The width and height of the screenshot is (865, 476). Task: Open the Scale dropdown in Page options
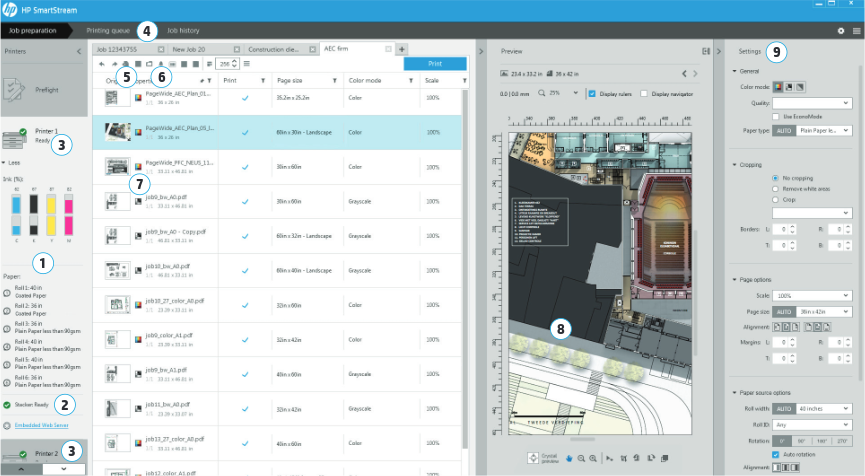pos(811,296)
